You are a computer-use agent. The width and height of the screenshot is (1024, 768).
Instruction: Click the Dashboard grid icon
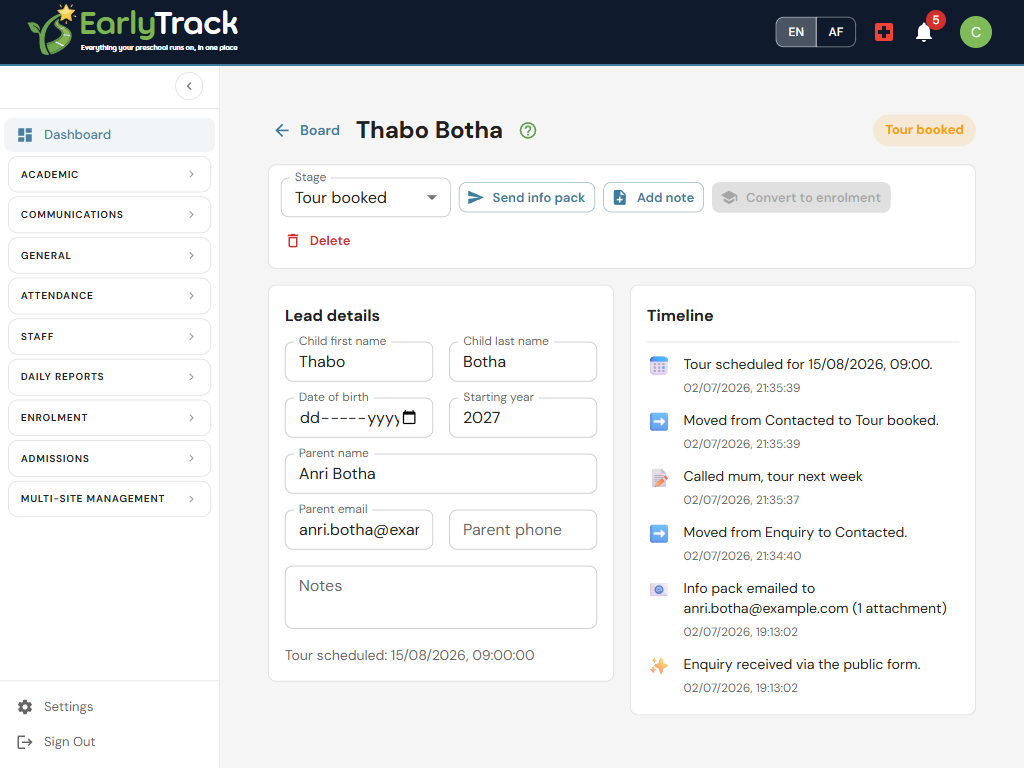25,135
